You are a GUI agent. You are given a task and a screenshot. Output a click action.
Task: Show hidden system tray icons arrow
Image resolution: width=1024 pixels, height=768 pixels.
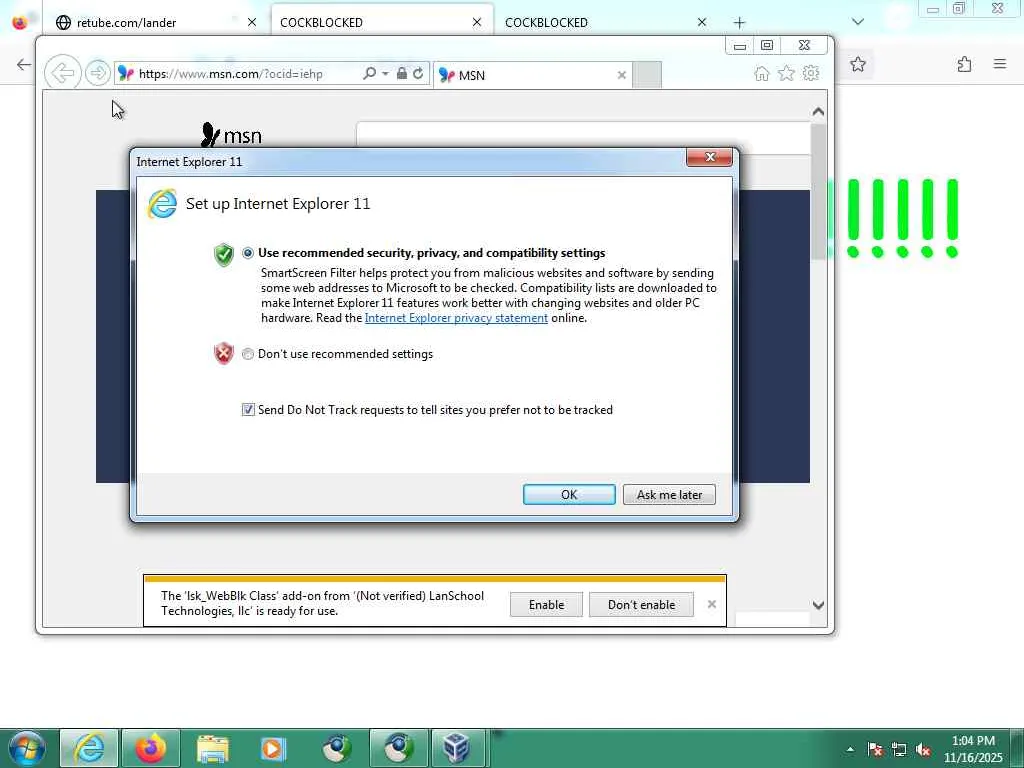click(850, 749)
